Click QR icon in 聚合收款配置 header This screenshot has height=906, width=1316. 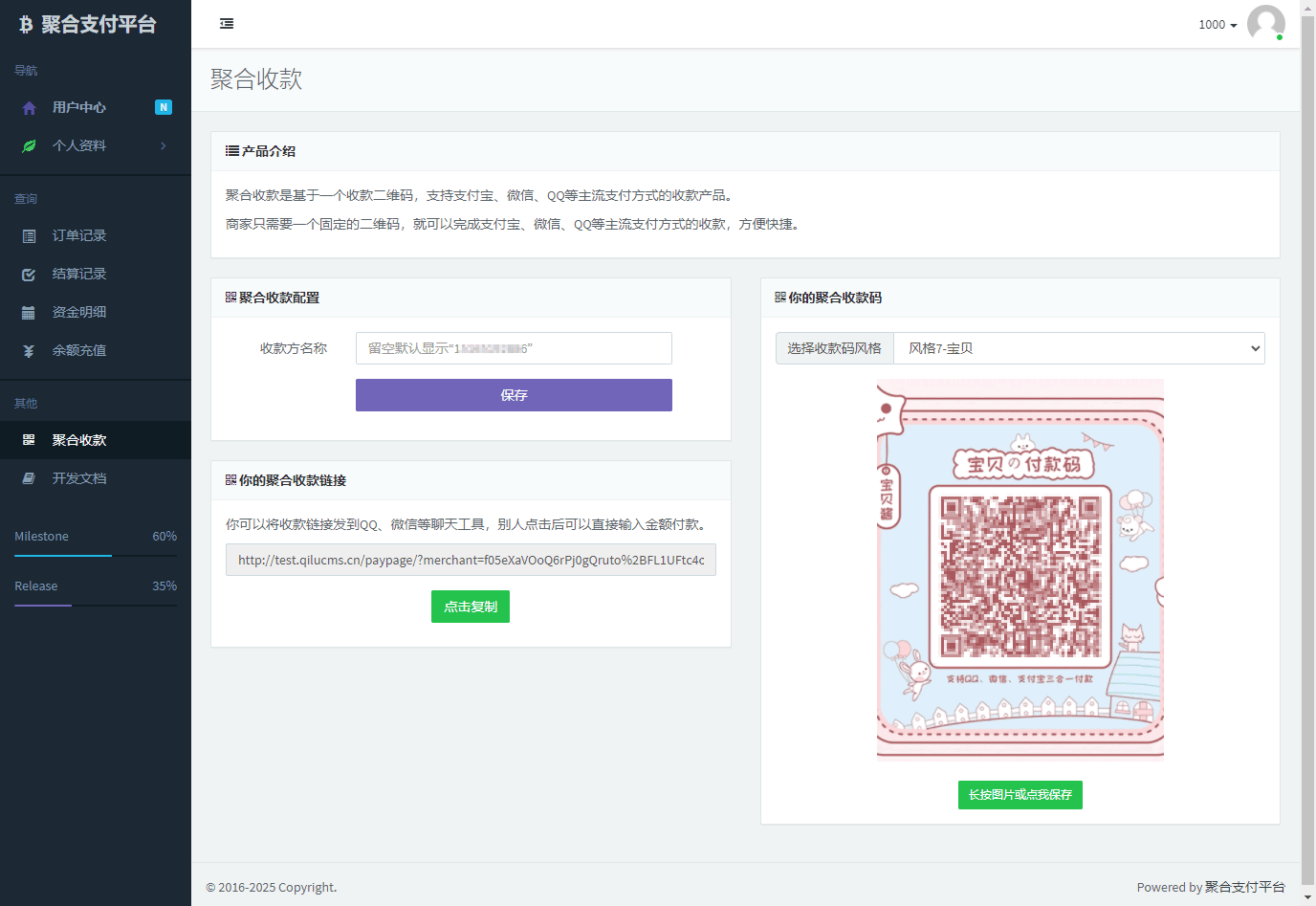point(230,298)
